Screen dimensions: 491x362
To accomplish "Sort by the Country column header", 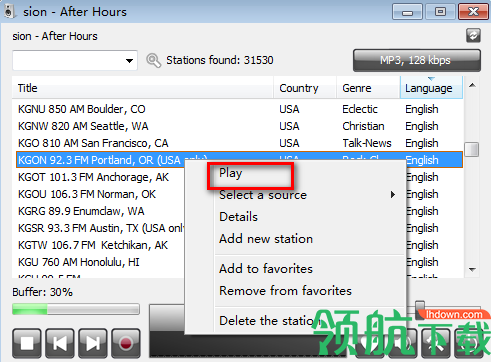I will pyautogui.click(x=305, y=88).
